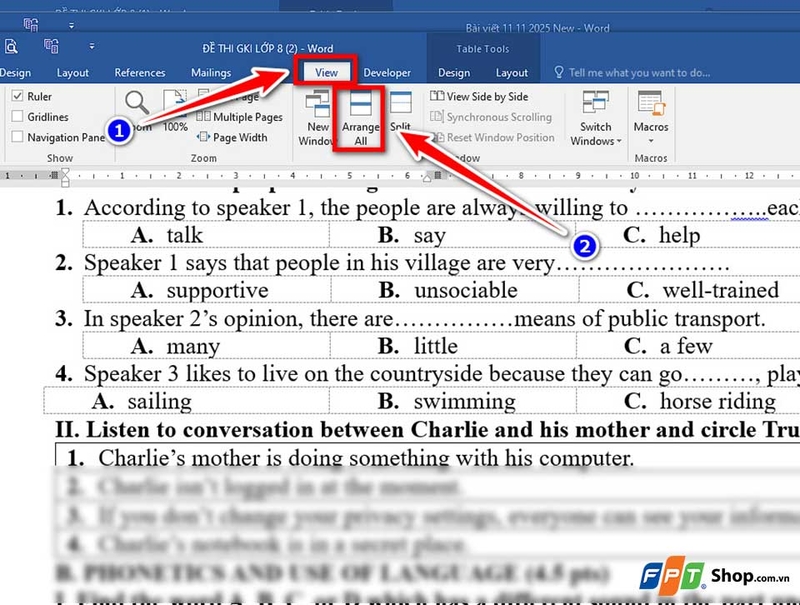Image resolution: width=800 pixels, height=605 pixels.
Task: Click the answer 'well-trained'
Action: click(x=720, y=290)
